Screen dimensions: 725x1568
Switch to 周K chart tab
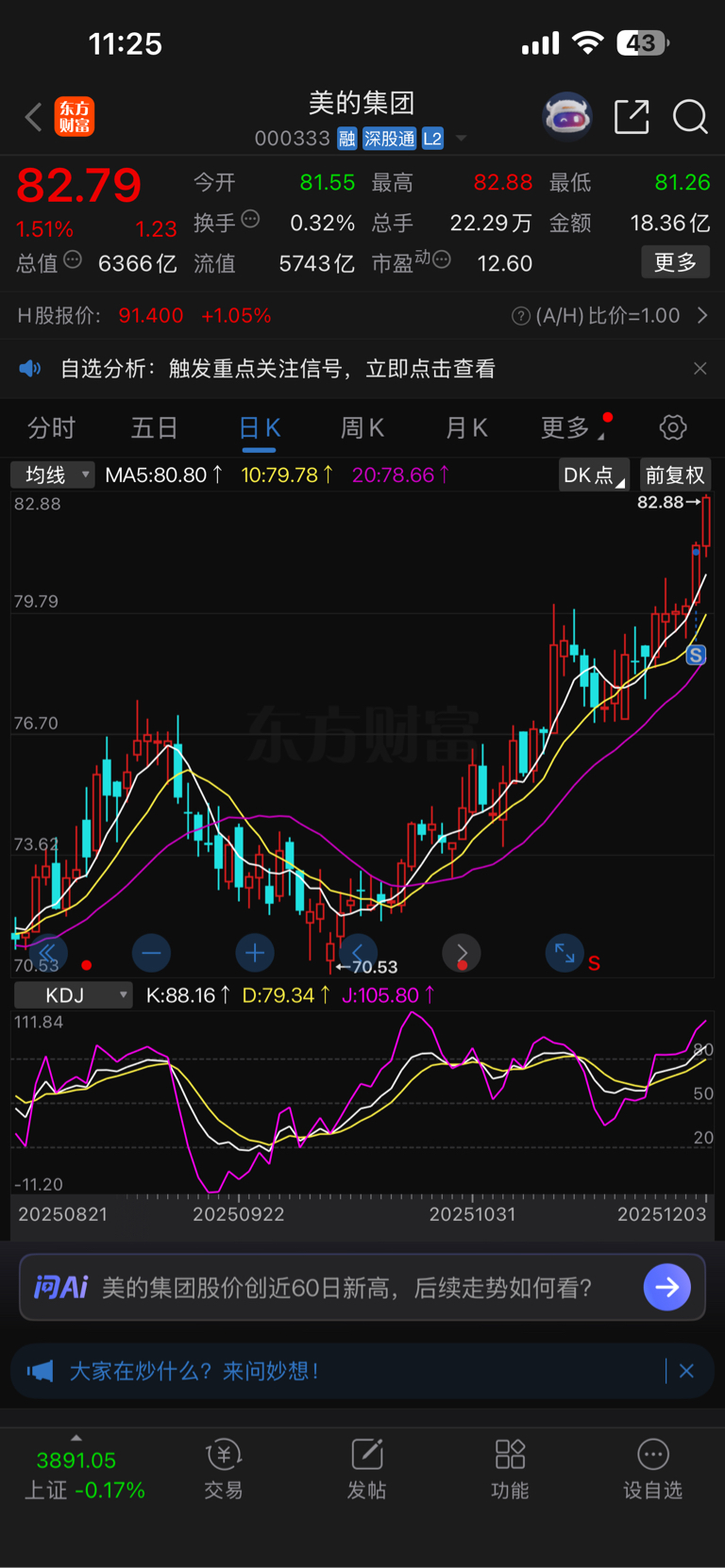[362, 428]
